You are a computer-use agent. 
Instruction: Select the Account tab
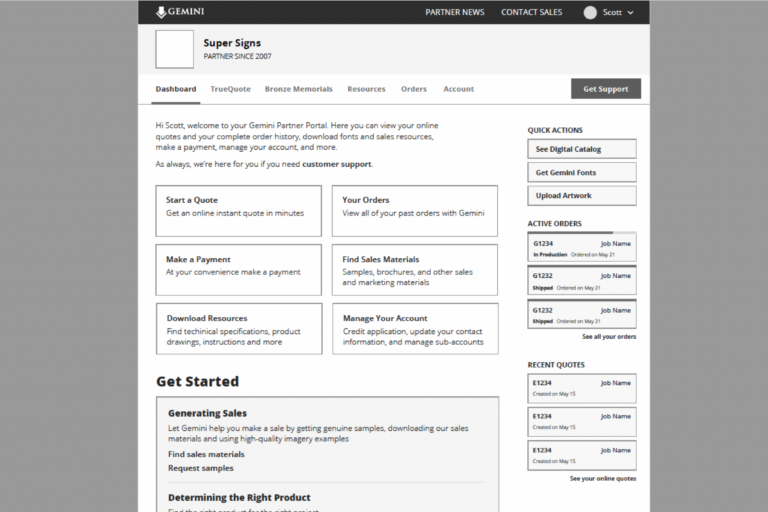pyautogui.click(x=458, y=89)
